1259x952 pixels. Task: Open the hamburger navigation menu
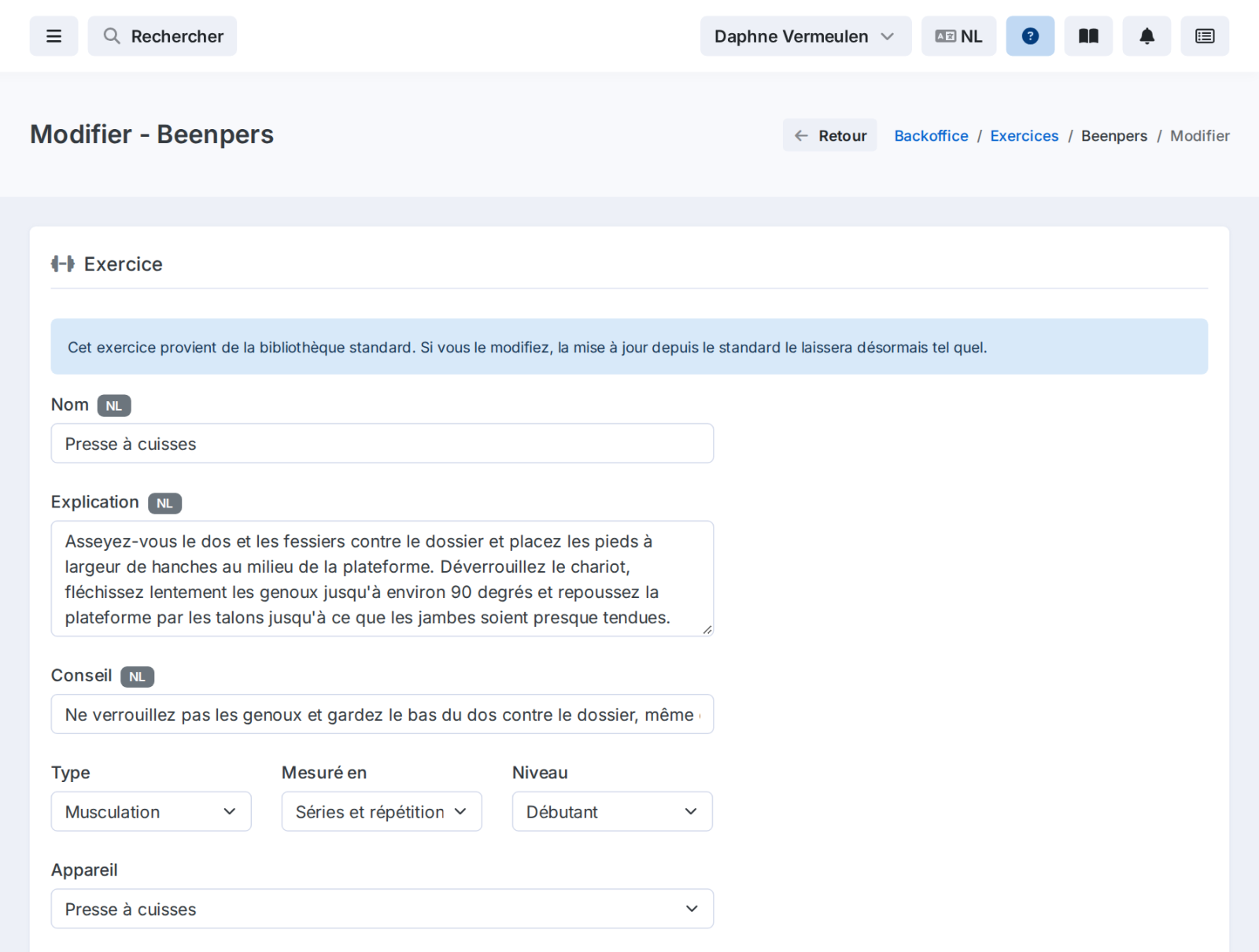click(x=54, y=36)
